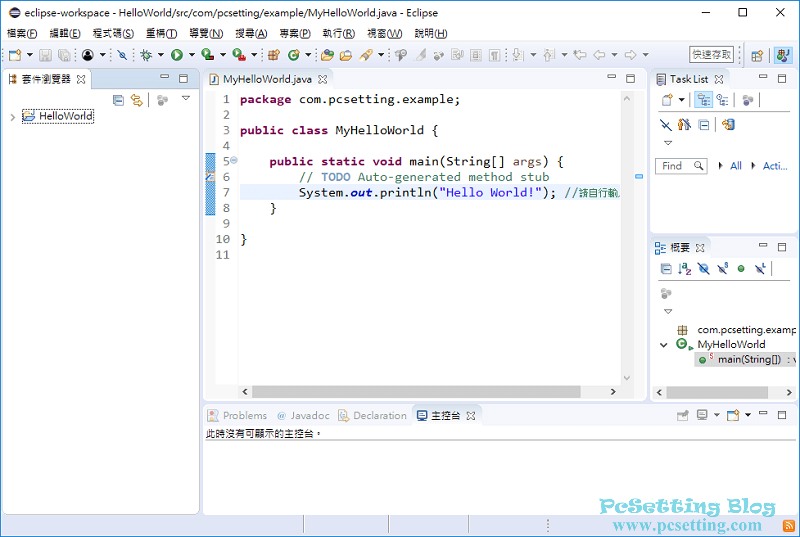Open the Task List view menu triangle
This screenshot has height=537, width=800.
coord(668,143)
